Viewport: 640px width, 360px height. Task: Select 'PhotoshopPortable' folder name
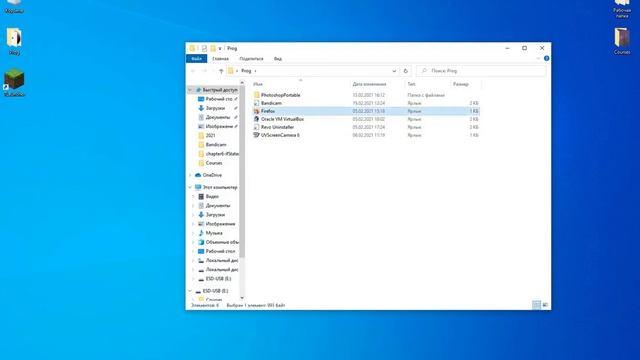click(281, 95)
